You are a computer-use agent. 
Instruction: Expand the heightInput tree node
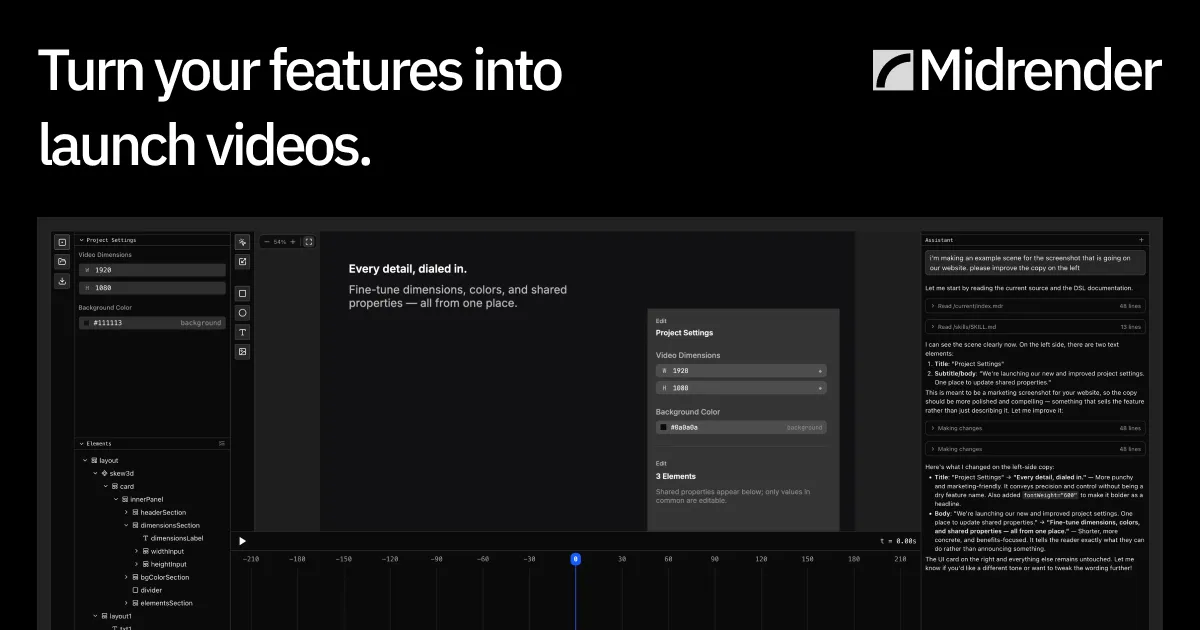[x=136, y=564]
